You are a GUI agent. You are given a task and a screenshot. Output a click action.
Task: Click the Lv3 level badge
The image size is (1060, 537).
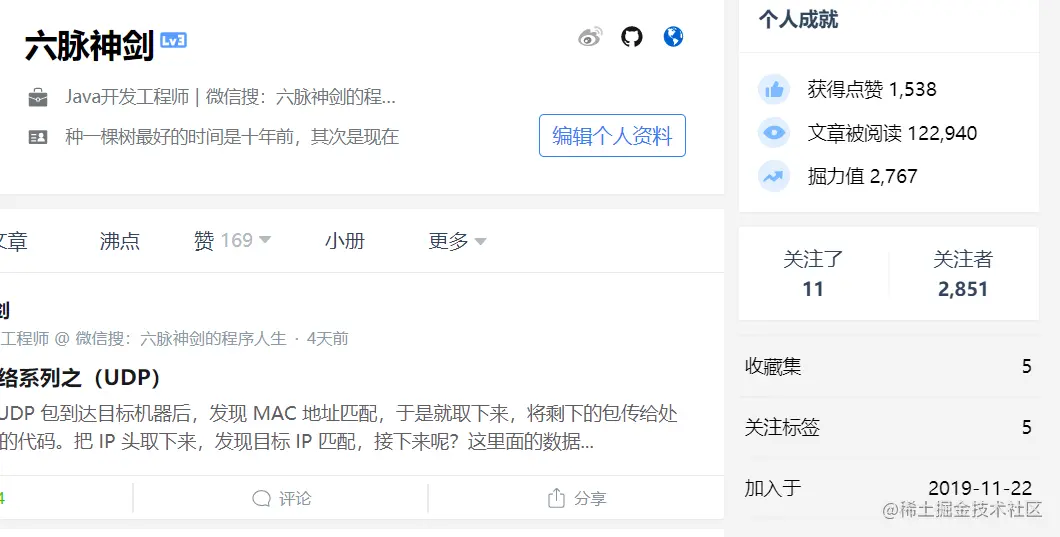click(x=174, y=41)
